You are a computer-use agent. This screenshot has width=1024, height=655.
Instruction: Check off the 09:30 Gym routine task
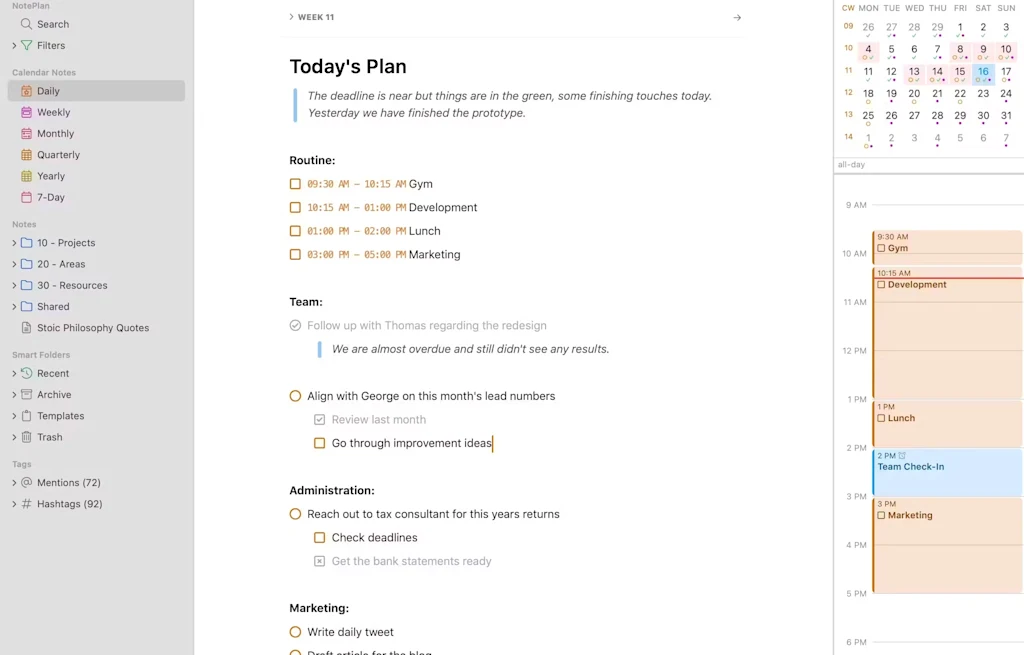[x=296, y=184]
